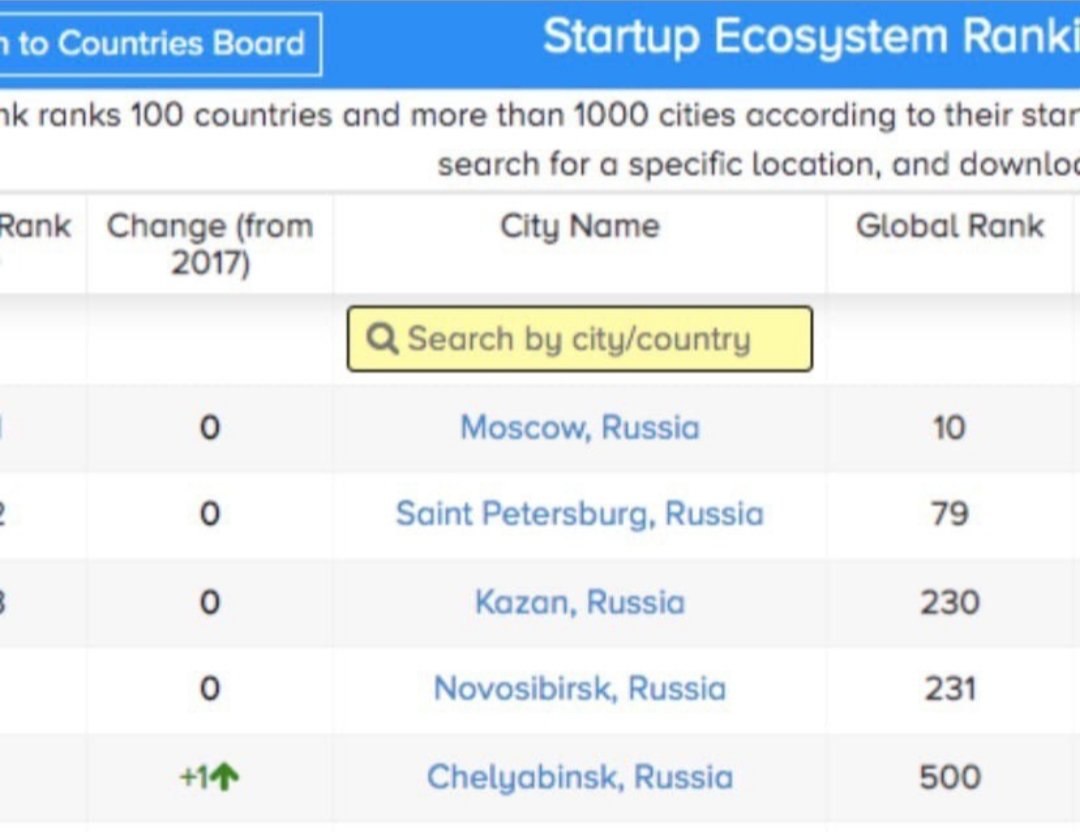Select Moscow's global rank value 10

(x=949, y=428)
